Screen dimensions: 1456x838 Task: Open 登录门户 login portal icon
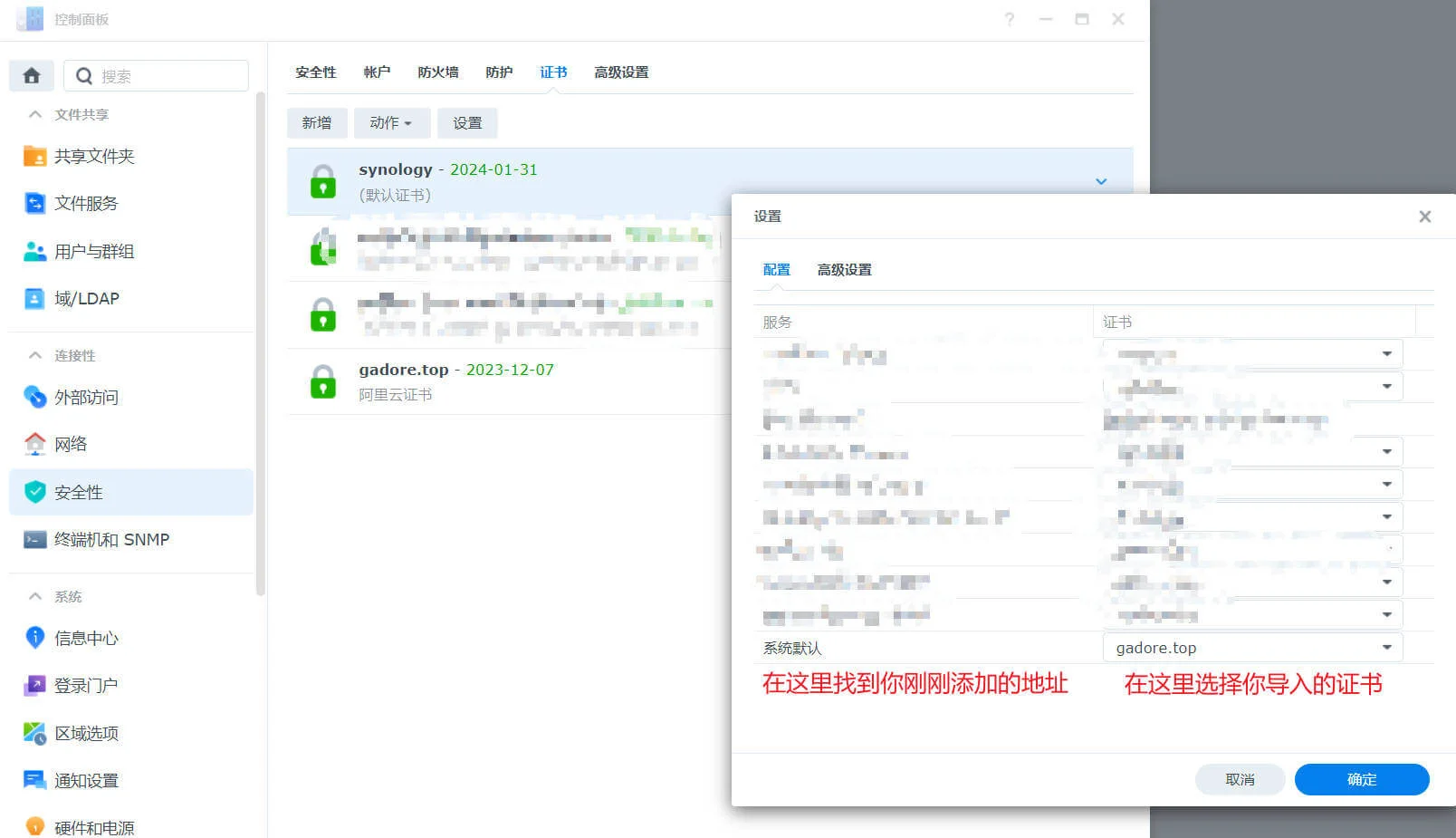click(x=34, y=686)
